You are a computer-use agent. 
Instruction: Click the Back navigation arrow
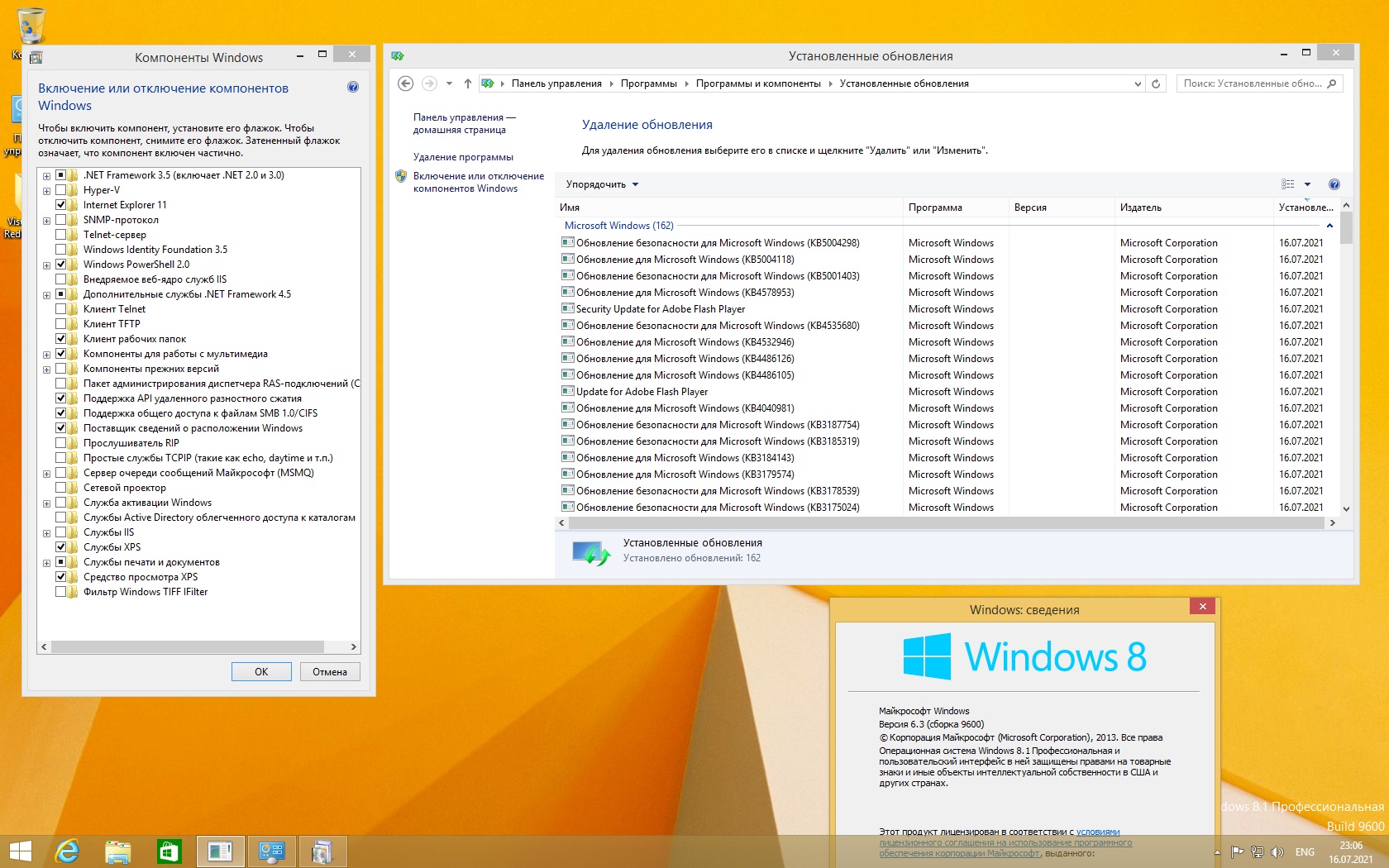coord(405,83)
